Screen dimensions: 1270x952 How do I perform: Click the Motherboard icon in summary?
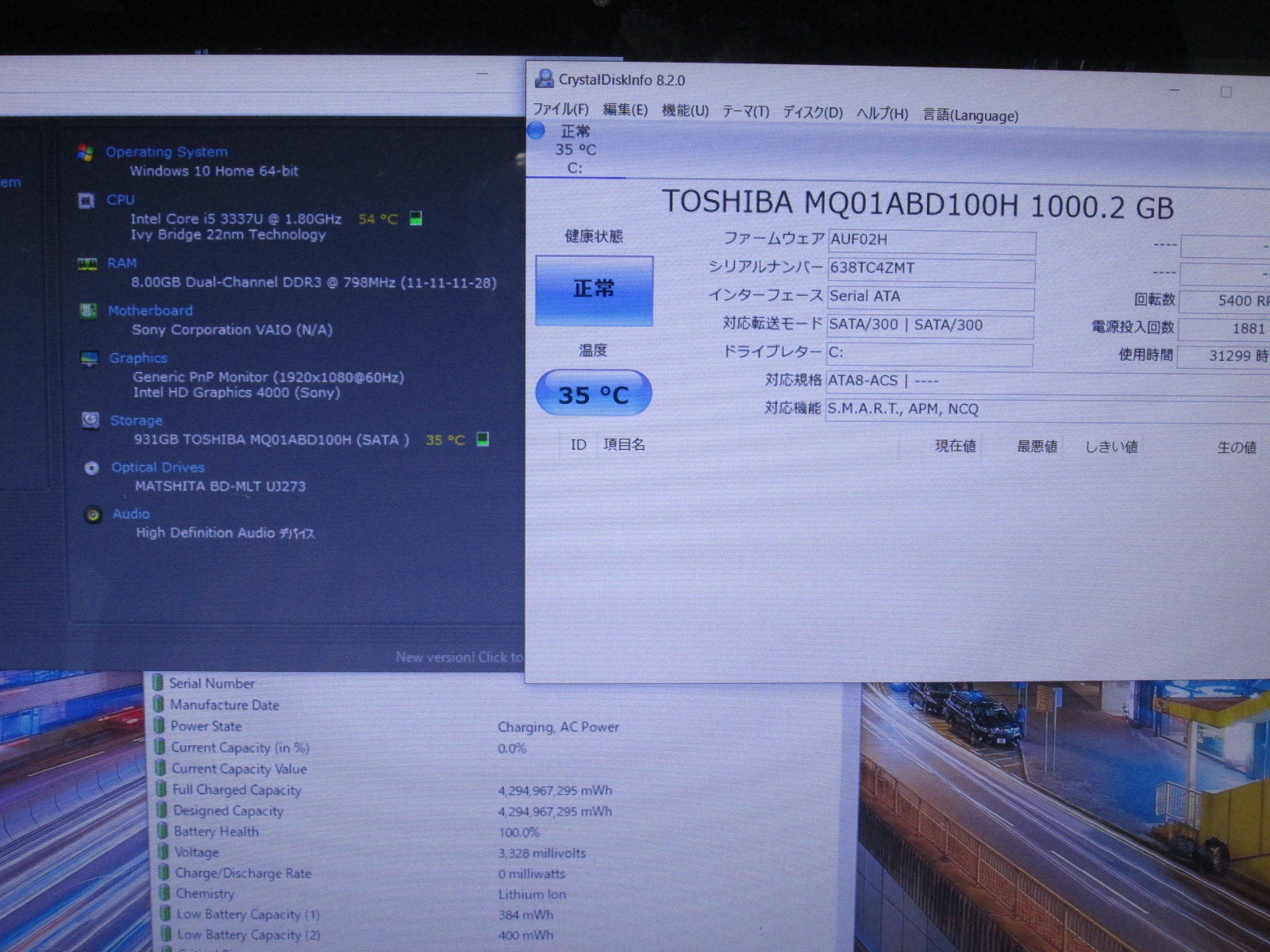point(88,311)
